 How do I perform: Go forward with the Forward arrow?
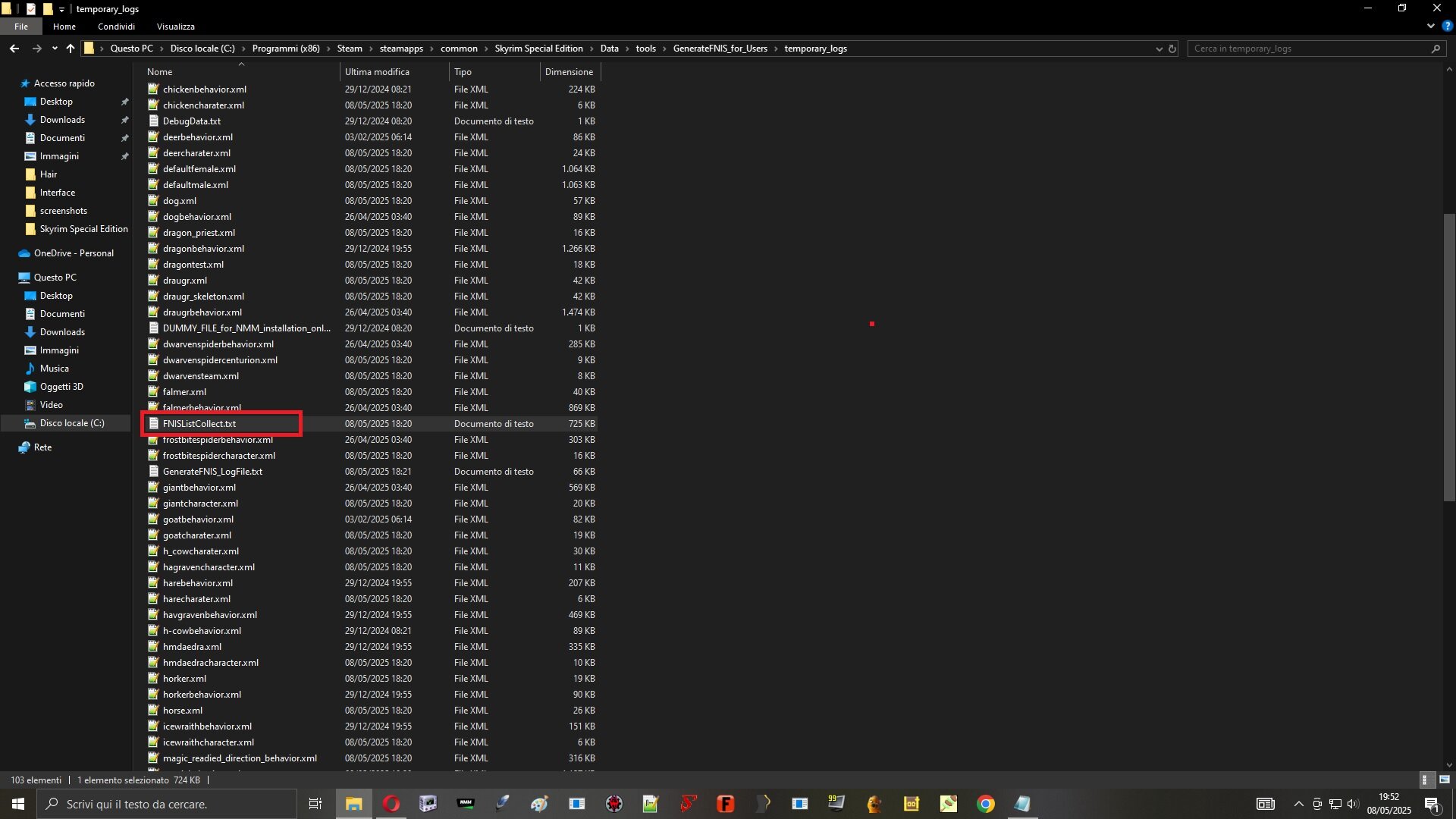point(36,49)
